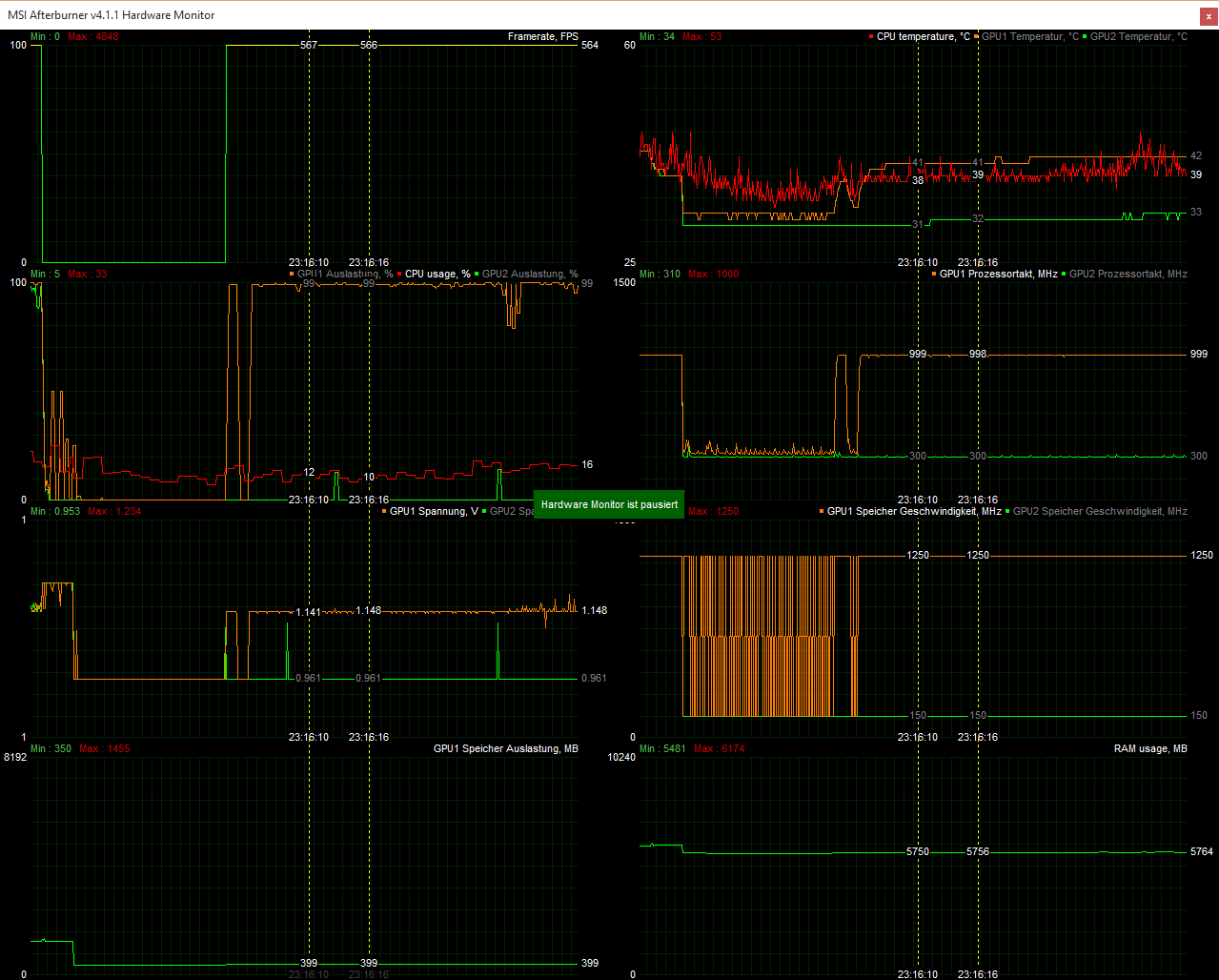The height and width of the screenshot is (980, 1219).
Task: Click the voltage marker value '1.141'
Action: pyautogui.click(x=309, y=612)
